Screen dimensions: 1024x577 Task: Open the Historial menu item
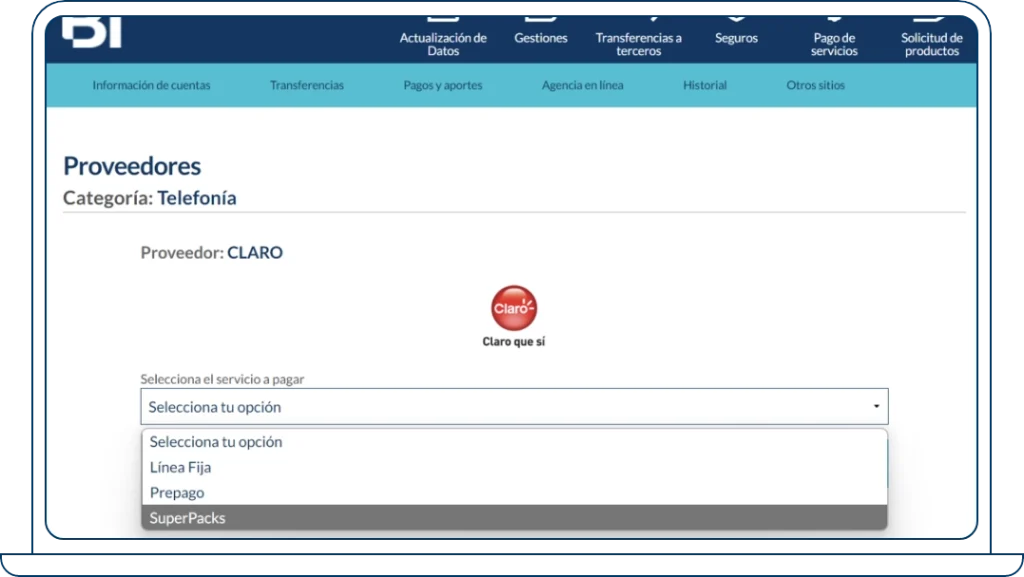(705, 86)
